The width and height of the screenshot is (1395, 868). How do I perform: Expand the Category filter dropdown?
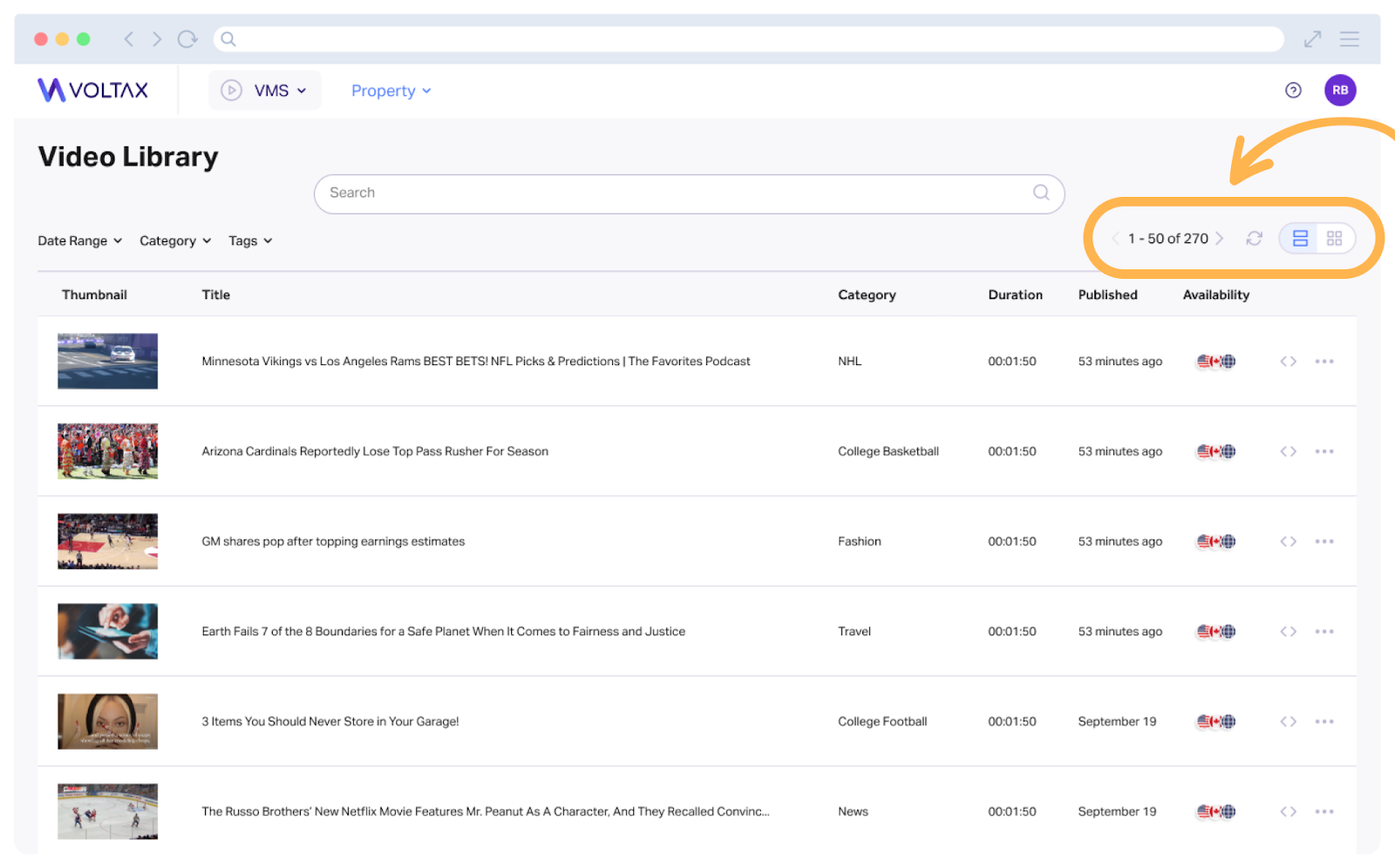pos(175,241)
